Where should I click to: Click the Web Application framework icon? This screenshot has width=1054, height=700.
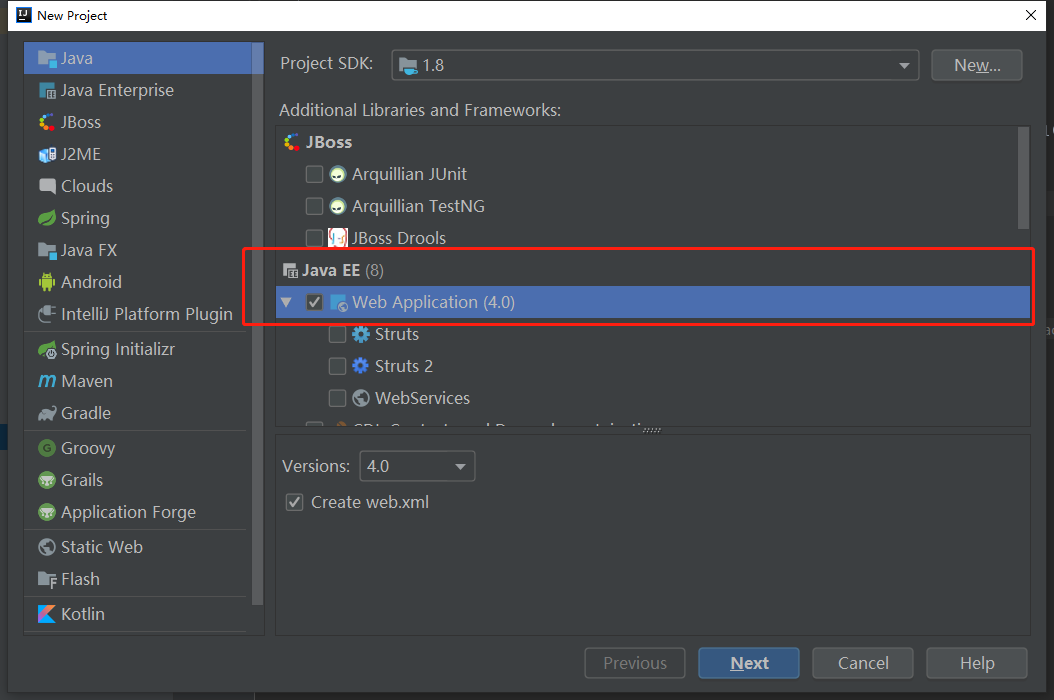tap(339, 303)
